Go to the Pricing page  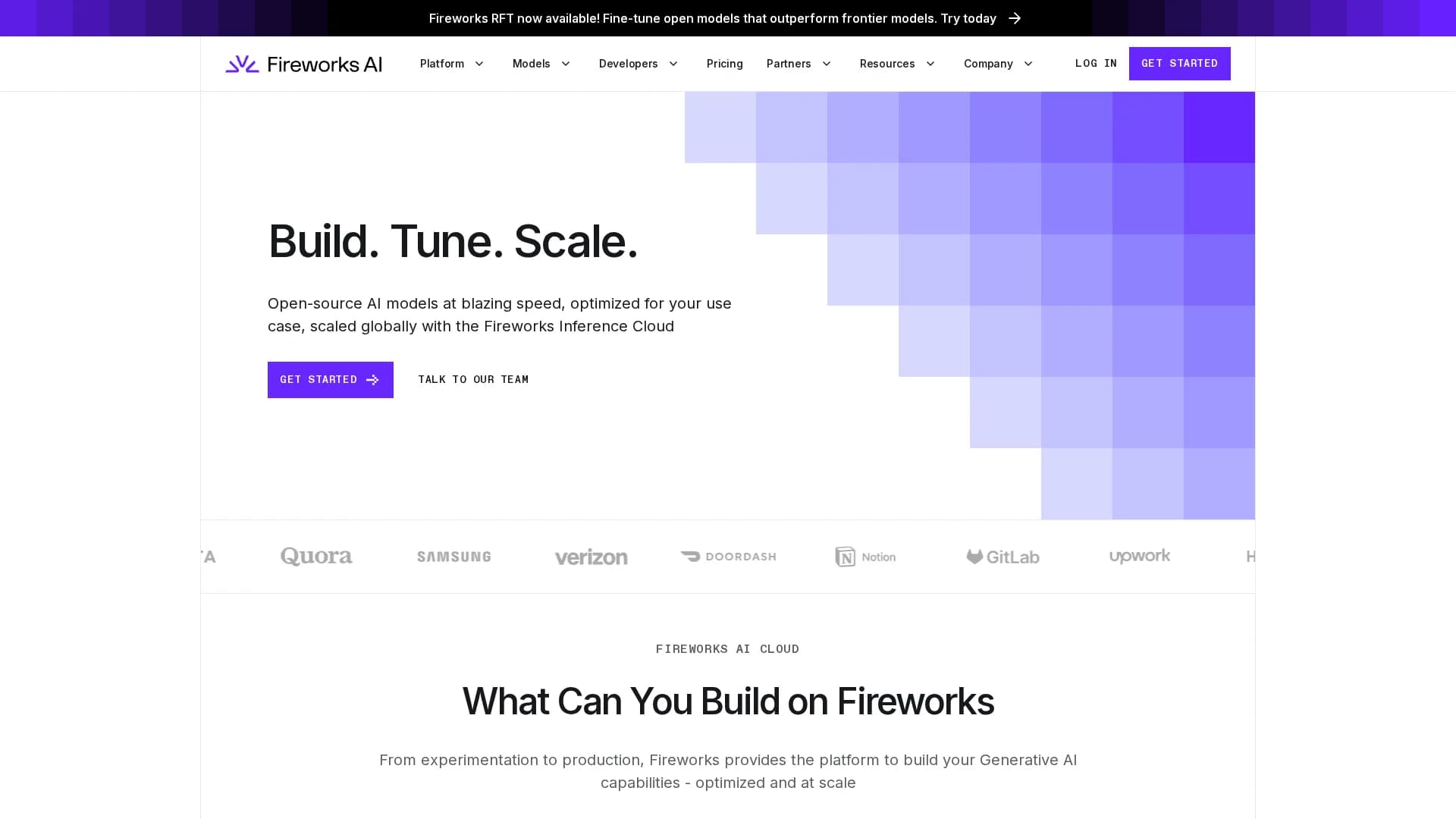[x=725, y=64]
